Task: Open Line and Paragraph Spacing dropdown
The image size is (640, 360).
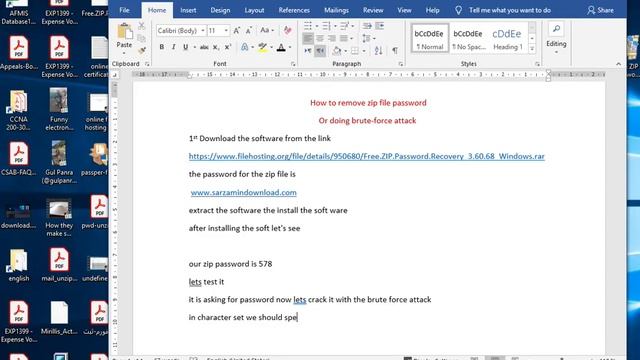Action: 369,38
